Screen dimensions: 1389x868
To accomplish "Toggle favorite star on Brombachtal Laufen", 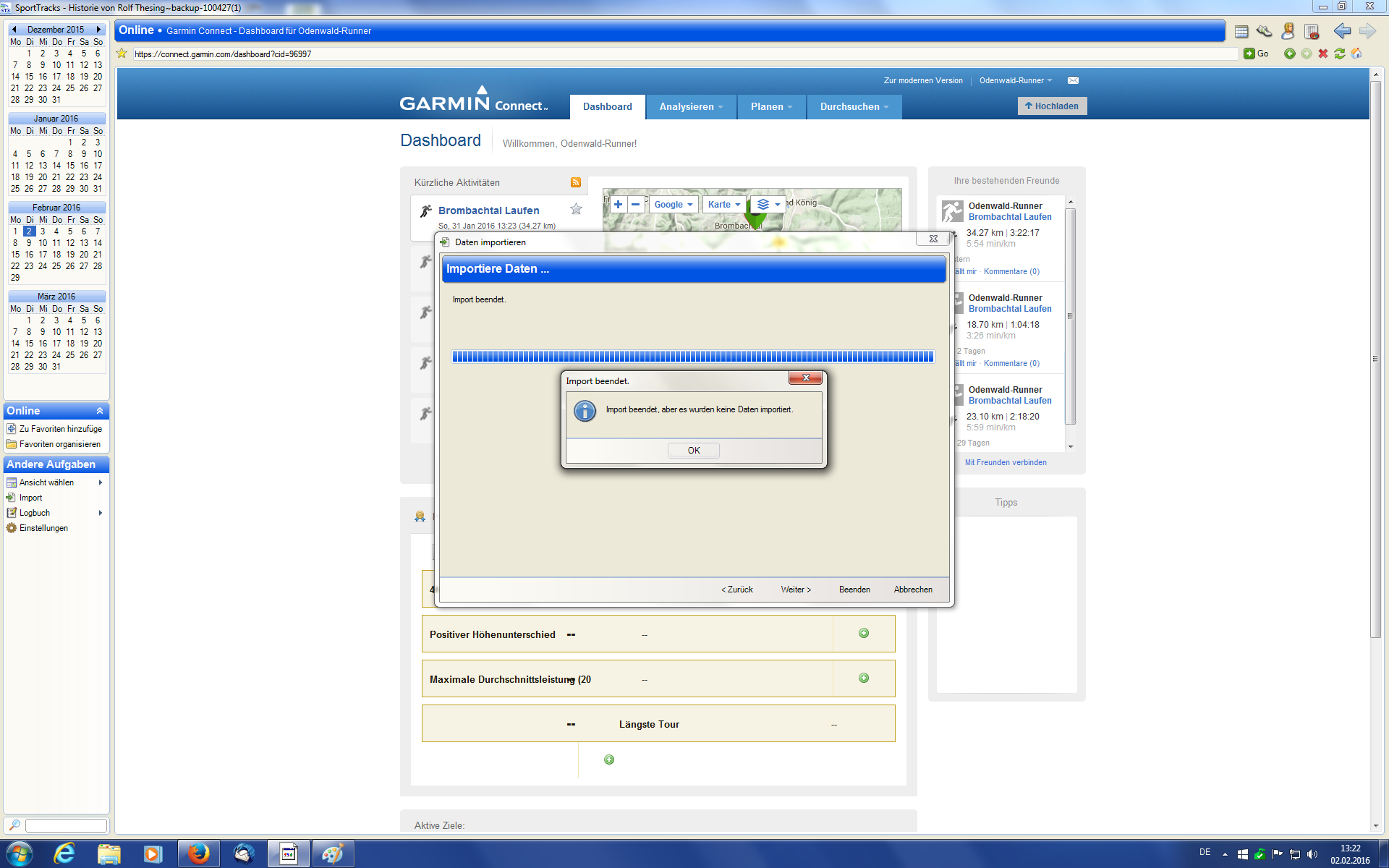I will 576,210.
